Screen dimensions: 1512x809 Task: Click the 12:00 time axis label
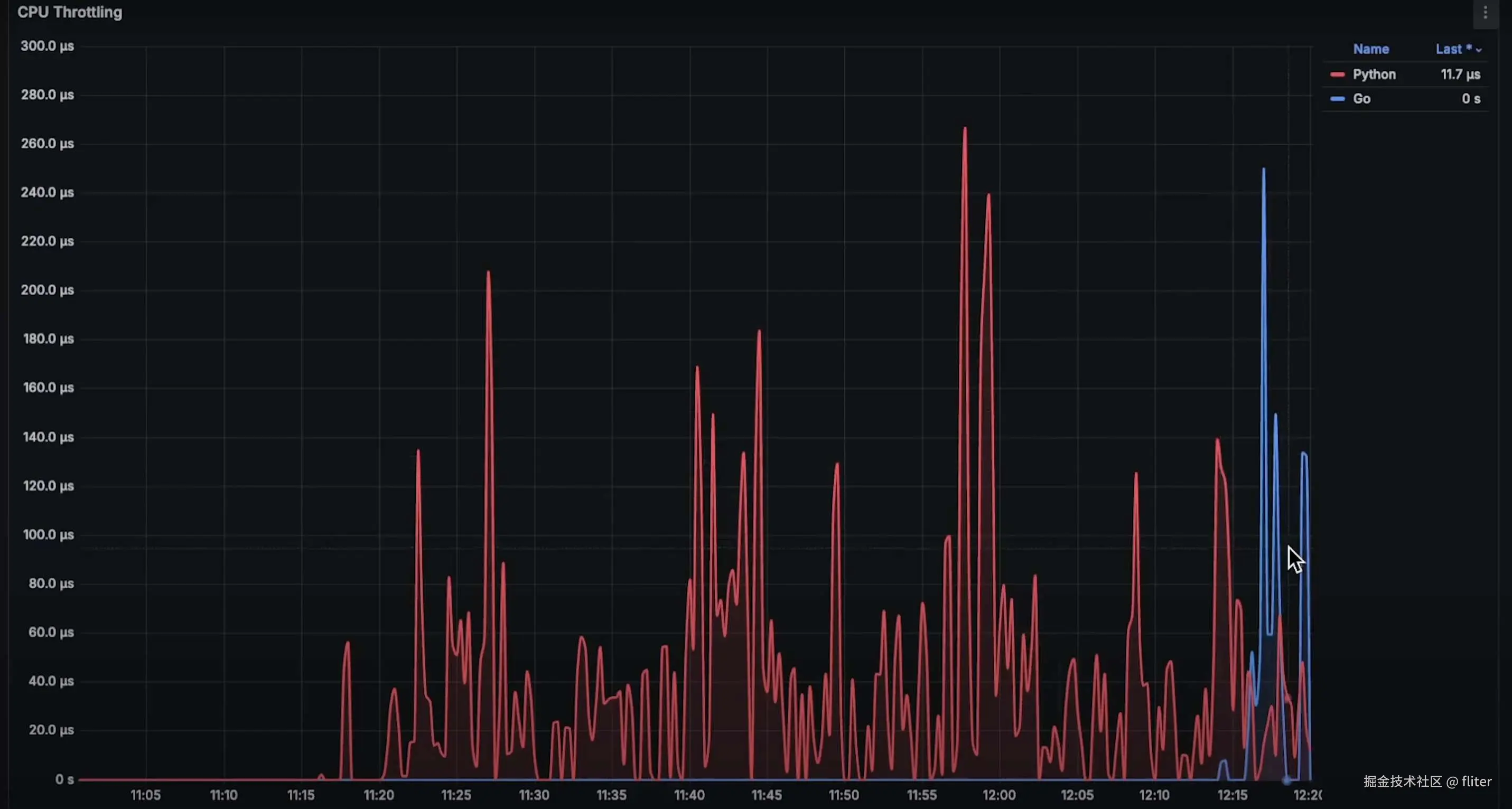[x=998, y=795]
